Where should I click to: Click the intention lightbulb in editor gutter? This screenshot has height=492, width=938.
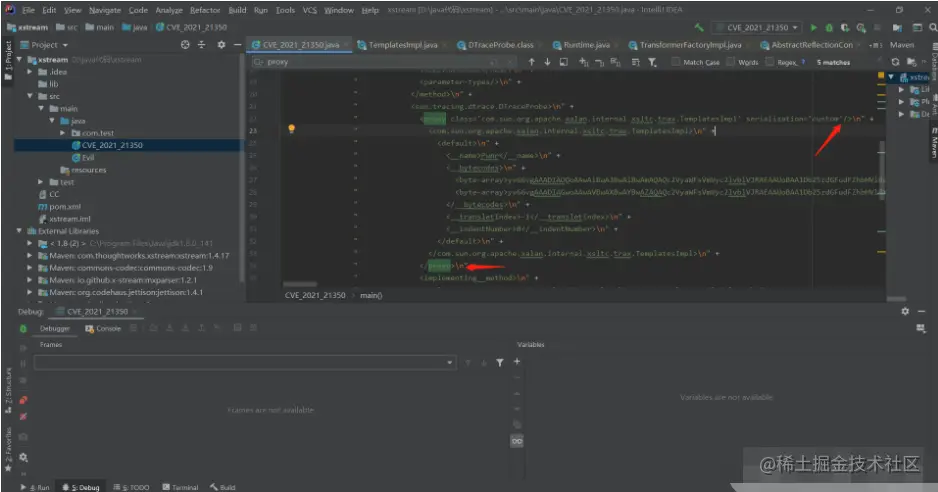tap(291, 129)
